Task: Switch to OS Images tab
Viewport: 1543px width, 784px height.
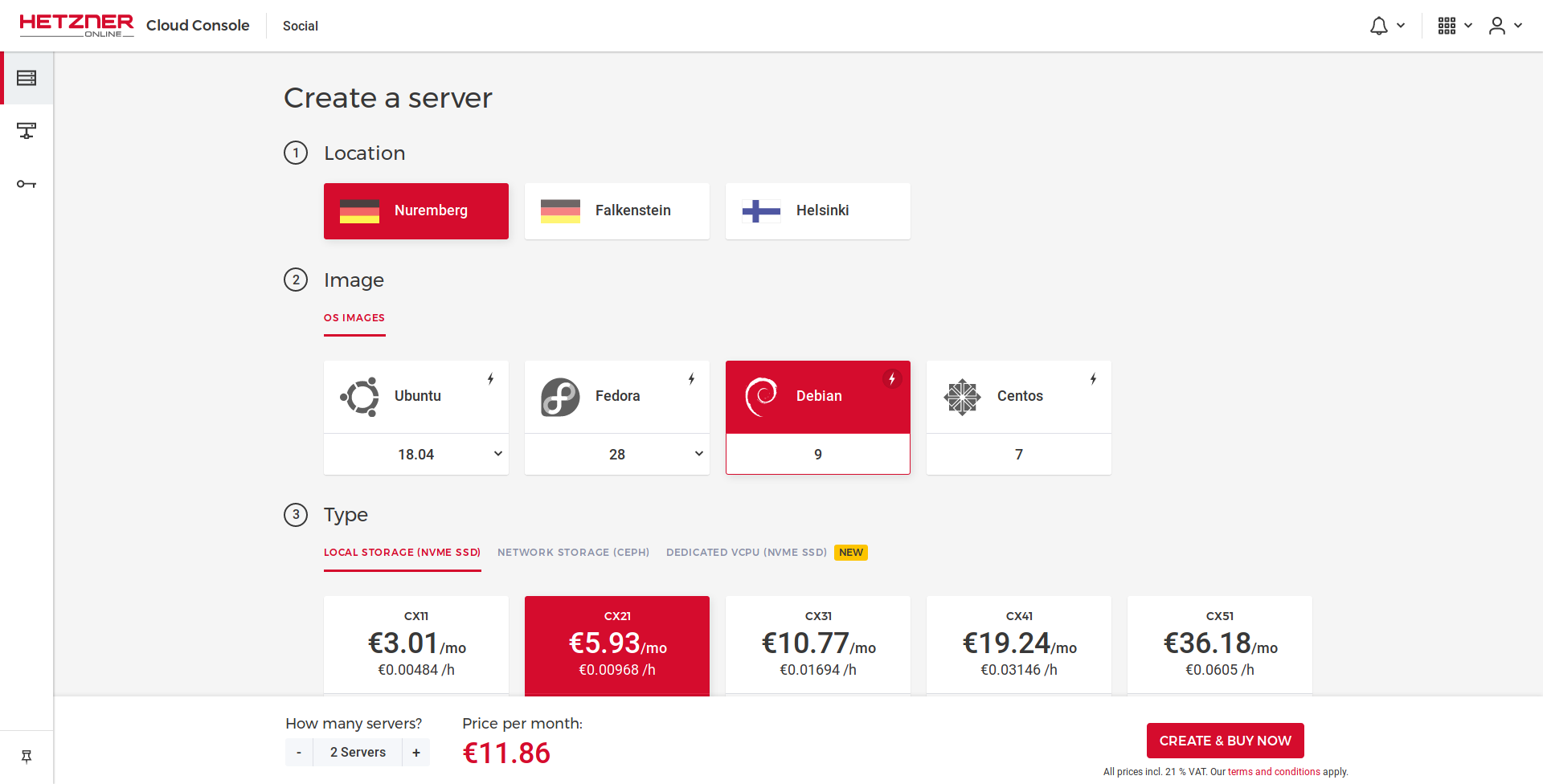Action: [x=354, y=318]
